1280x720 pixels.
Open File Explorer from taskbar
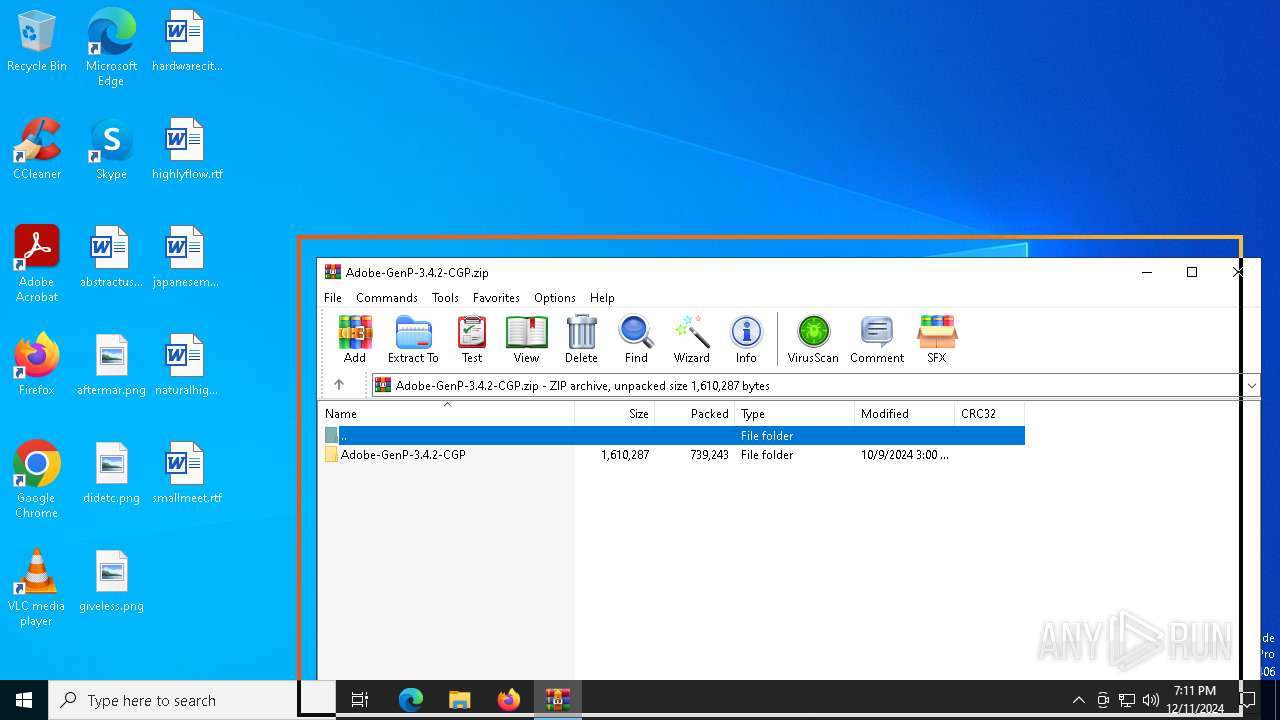[459, 700]
